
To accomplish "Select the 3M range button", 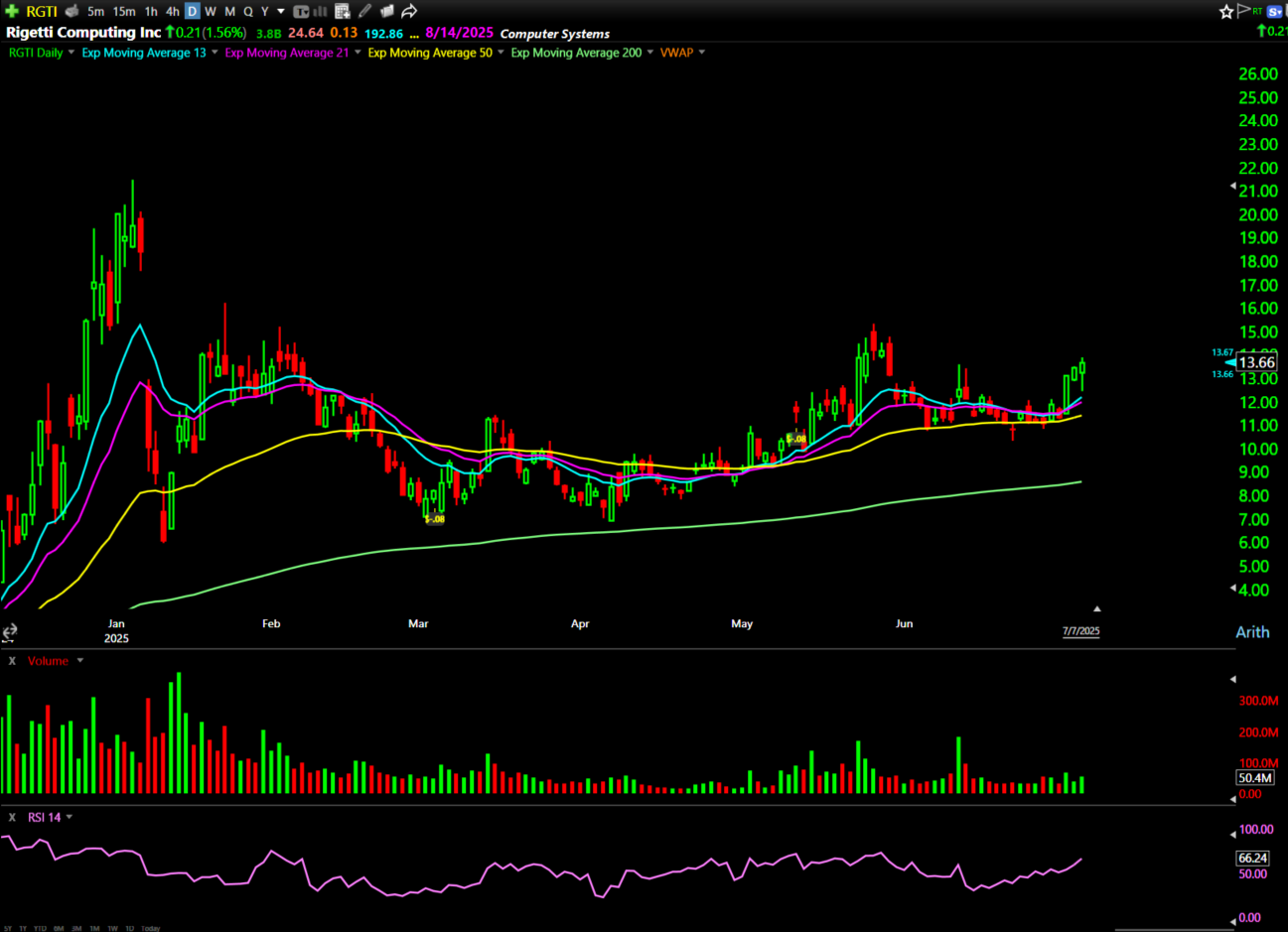I will (76, 929).
